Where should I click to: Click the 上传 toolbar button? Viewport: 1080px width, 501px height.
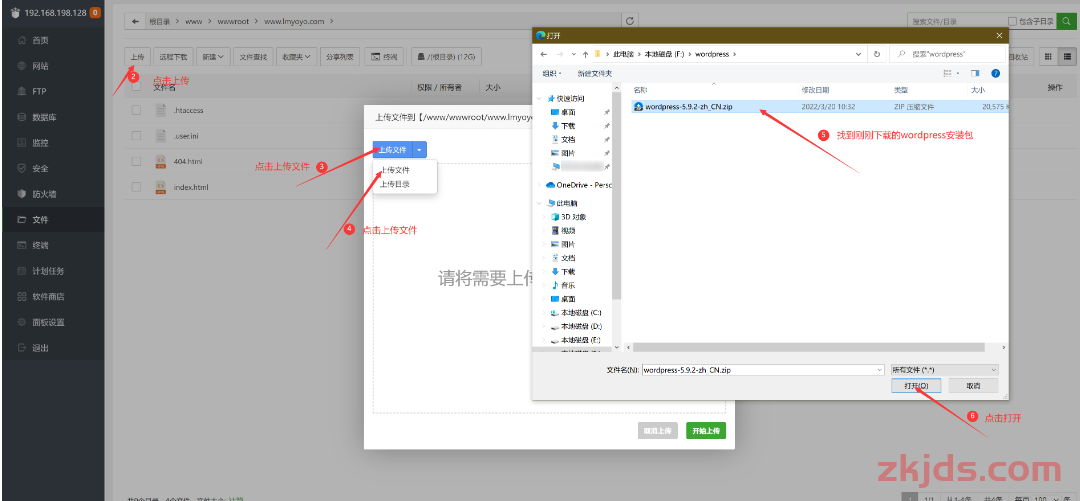pyautogui.click(x=137, y=57)
